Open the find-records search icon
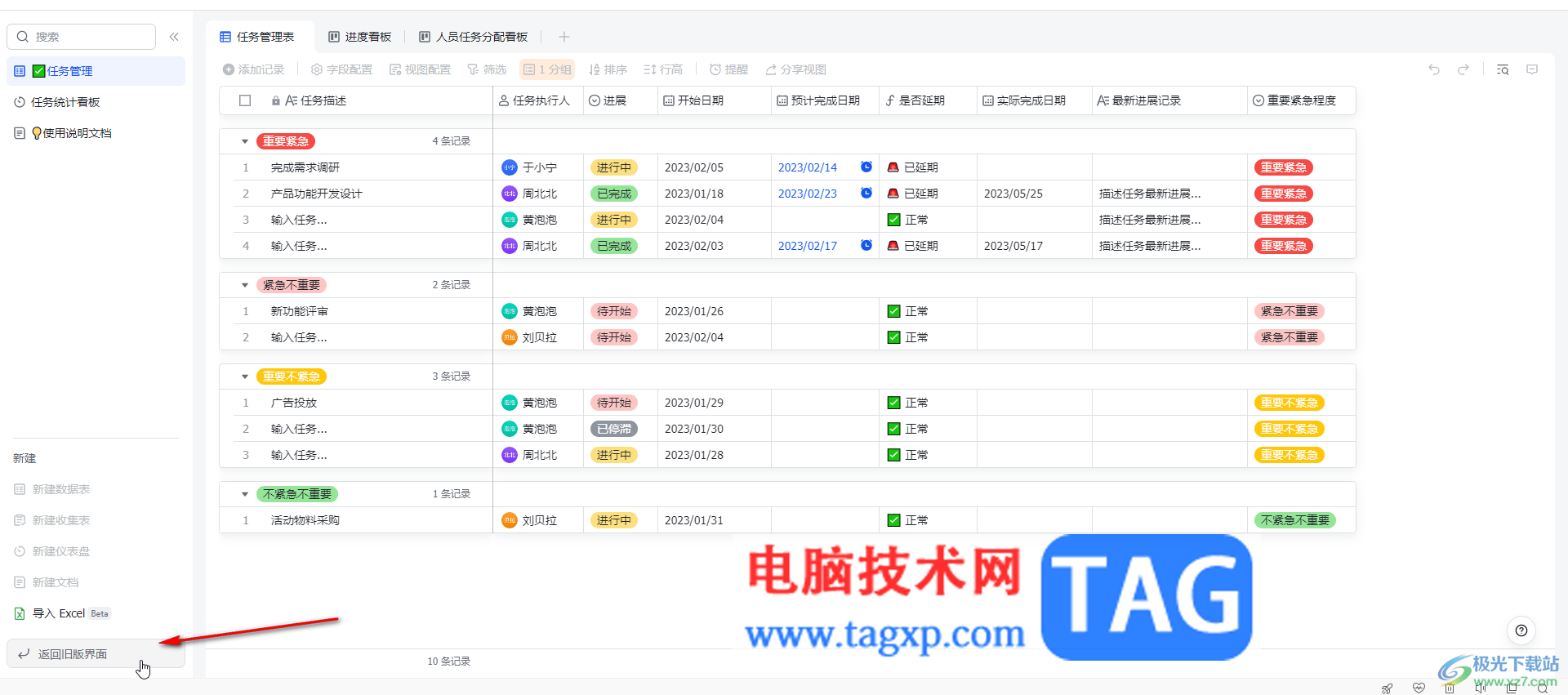Image resolution: width=1568 pixels, height=695 pixels. coord(1503,69)
